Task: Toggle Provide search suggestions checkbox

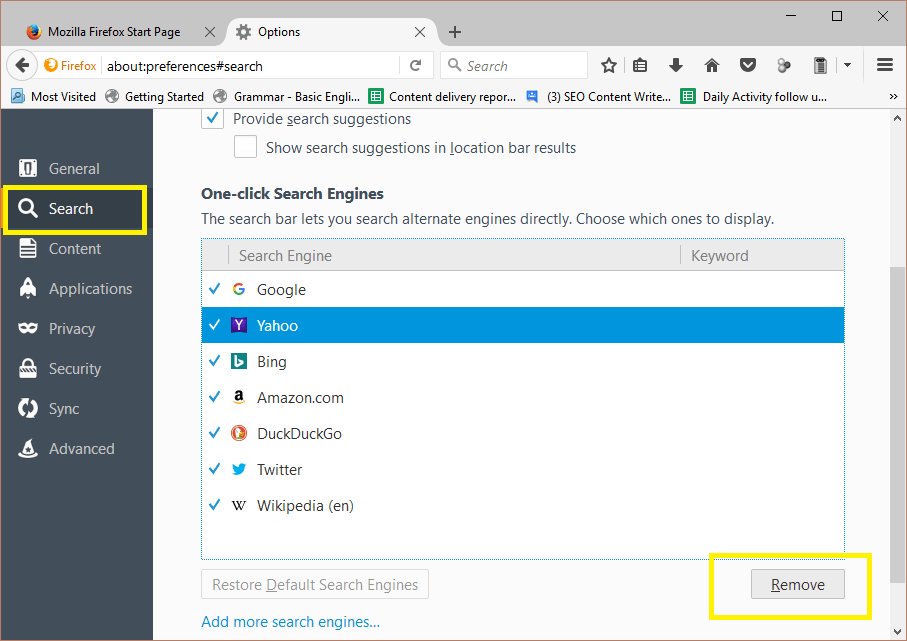Action: 212,119
